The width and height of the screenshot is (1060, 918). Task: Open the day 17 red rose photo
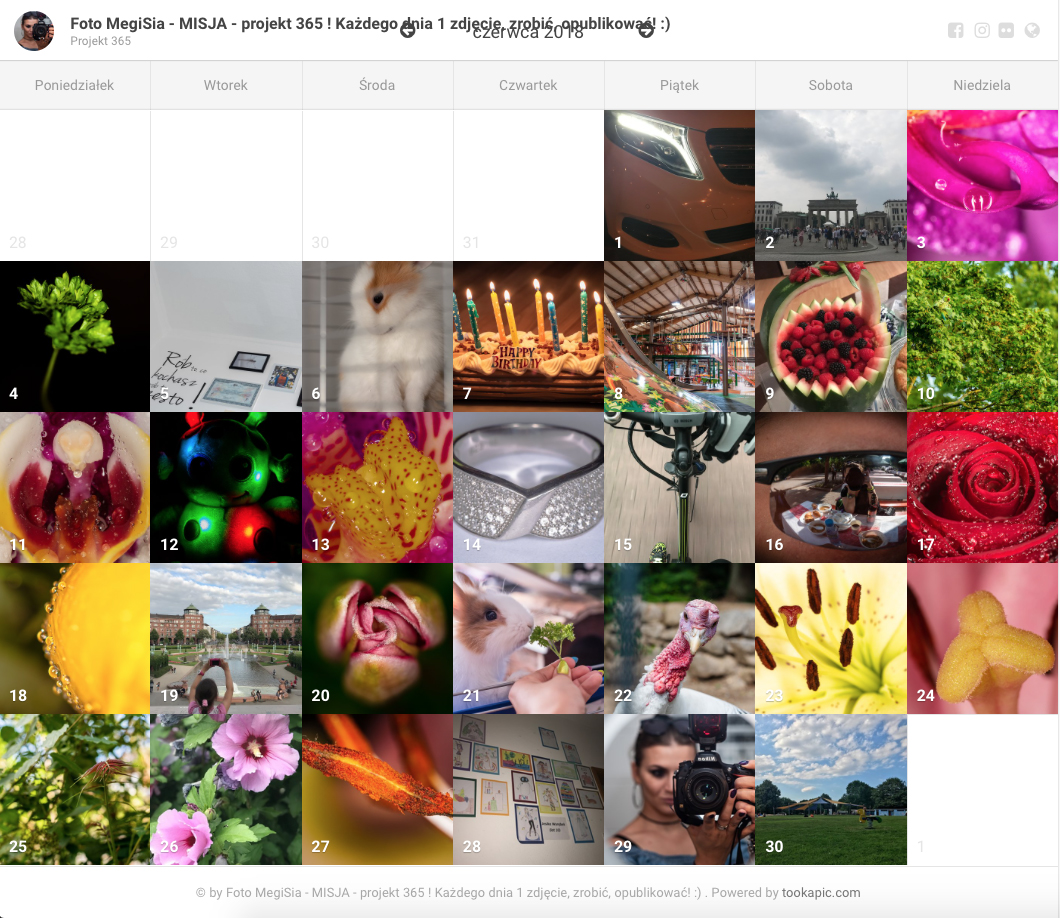[x=982, y=487]
